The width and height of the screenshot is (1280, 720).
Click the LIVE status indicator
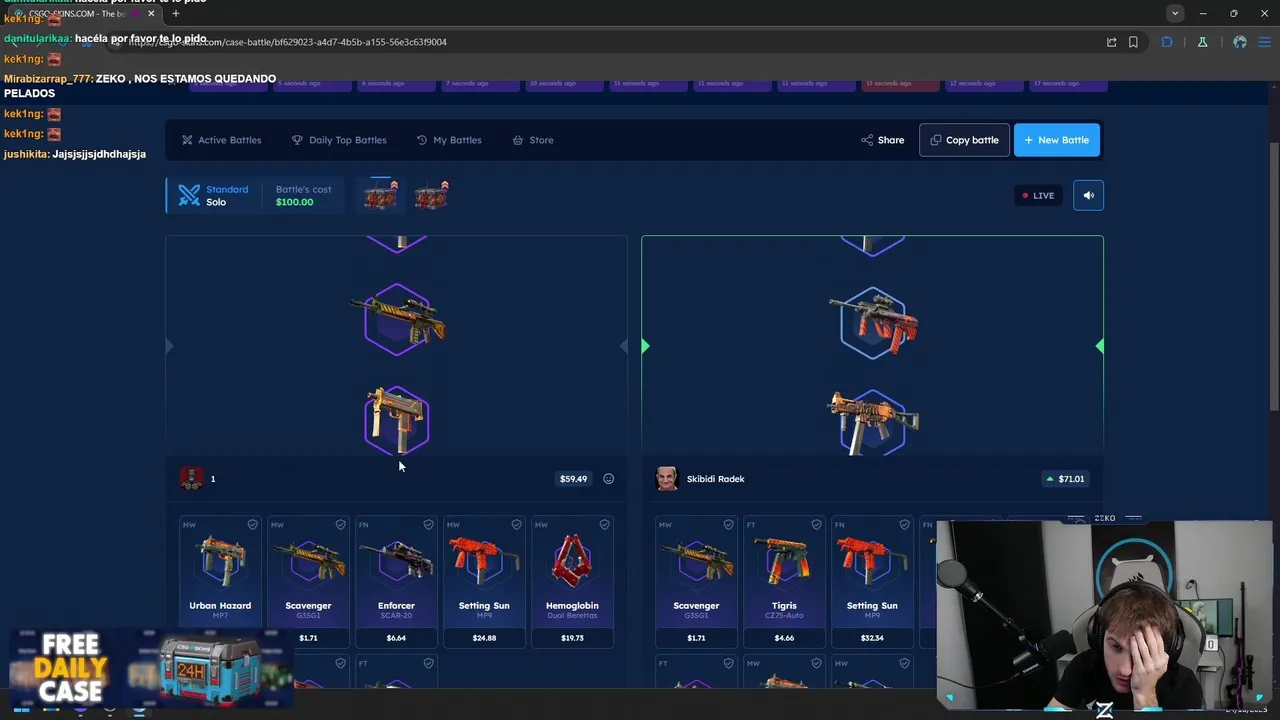click(x=1038, y=196)
